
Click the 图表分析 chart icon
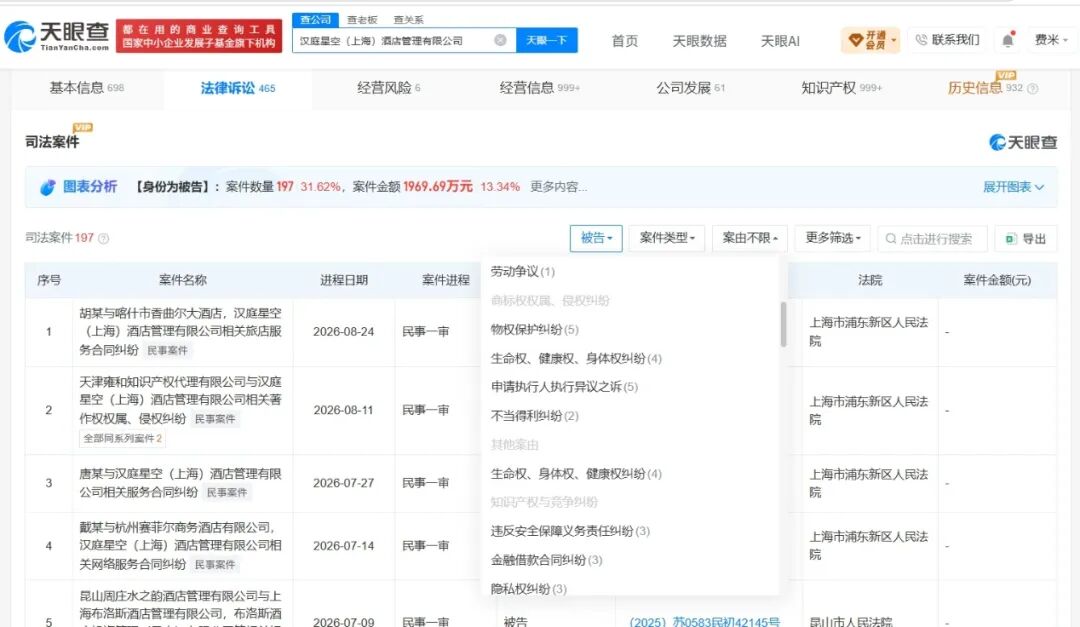coord(48,187)
